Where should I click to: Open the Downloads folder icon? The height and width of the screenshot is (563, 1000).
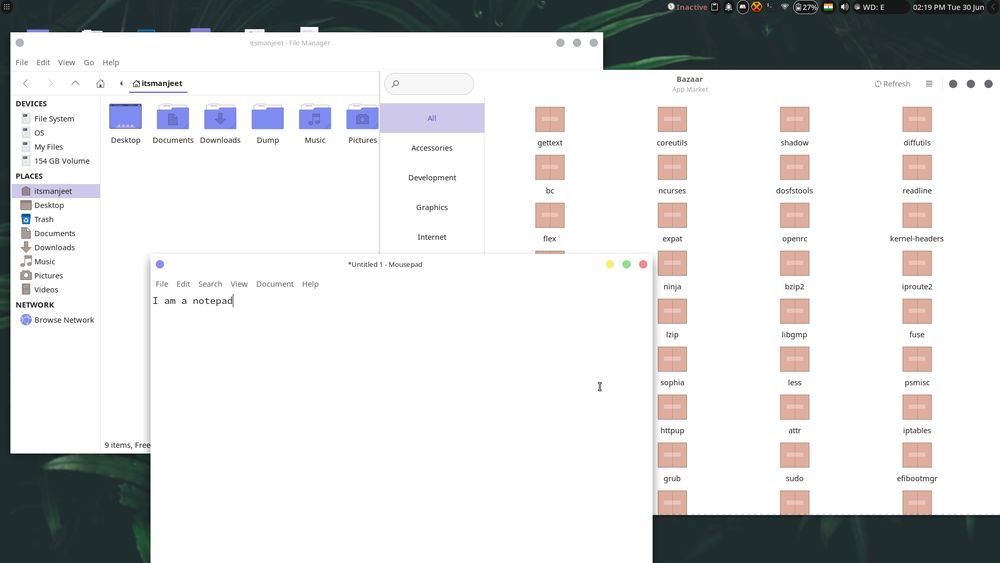pos(220,118)
